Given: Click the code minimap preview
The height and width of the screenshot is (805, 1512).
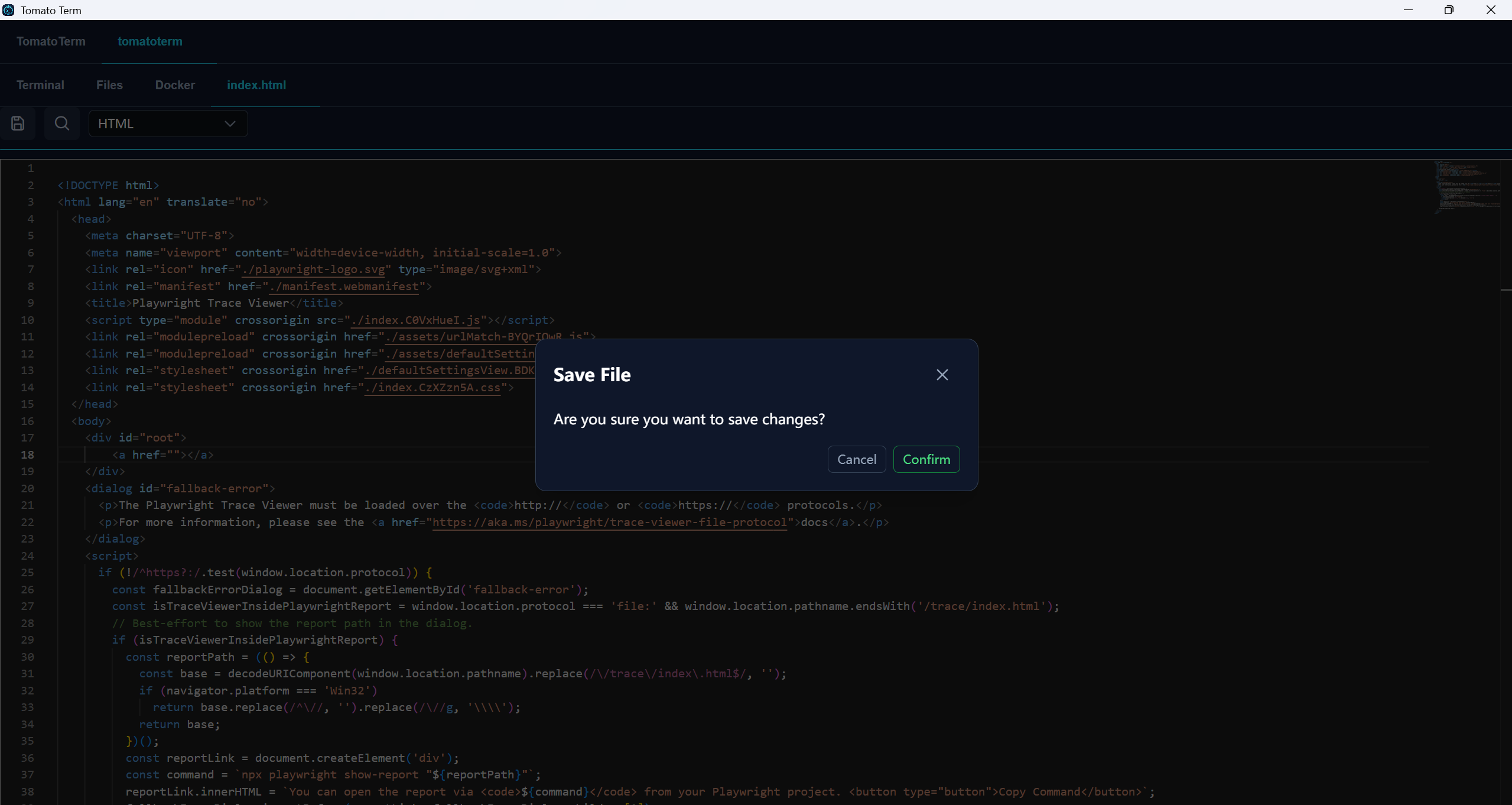Looking at the screenshot, I should coord(1467,187).
